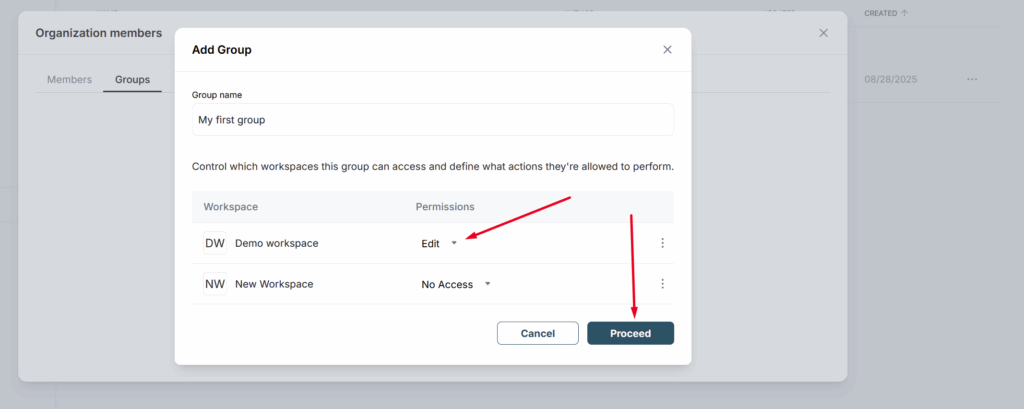Expand the Edit permissions dropdown
The image size is (1024, 409).
pyautogui.click(x=440, y=244)
